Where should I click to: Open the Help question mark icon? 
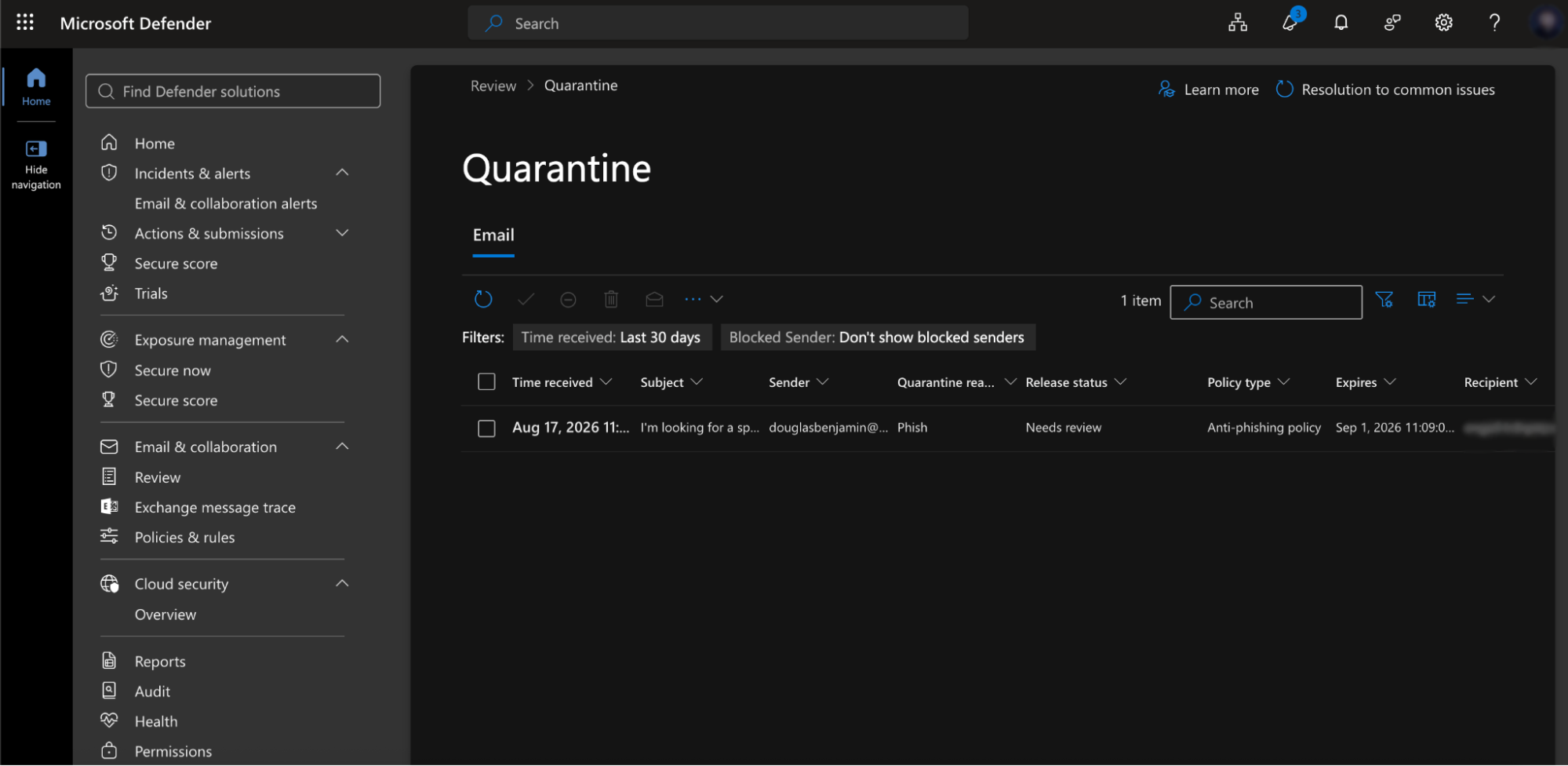pos(1495,23)
